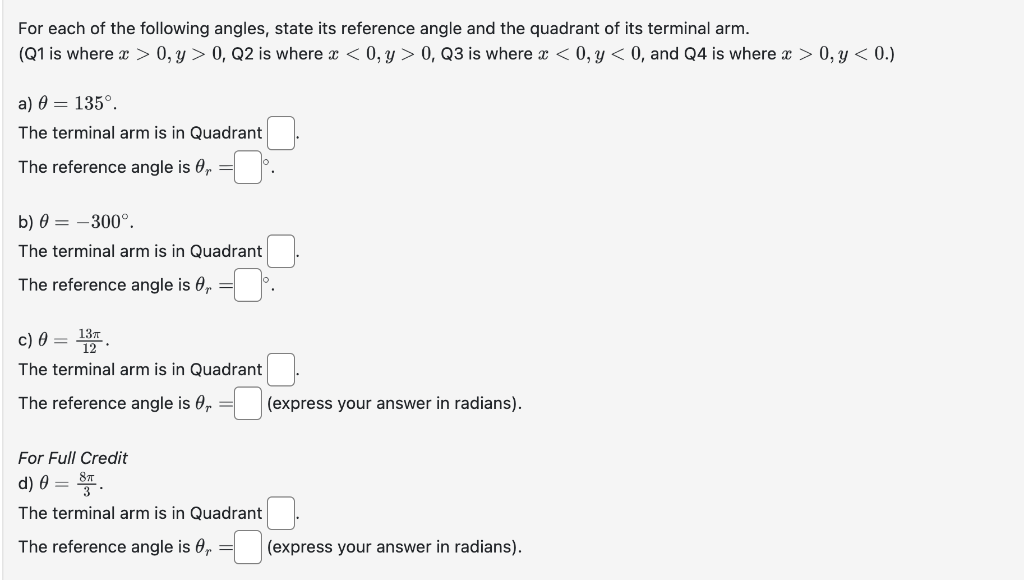This screenshot has width=1024, height=580.
Task: Click the For Full Credit heading
Action: tap(72, 457)
